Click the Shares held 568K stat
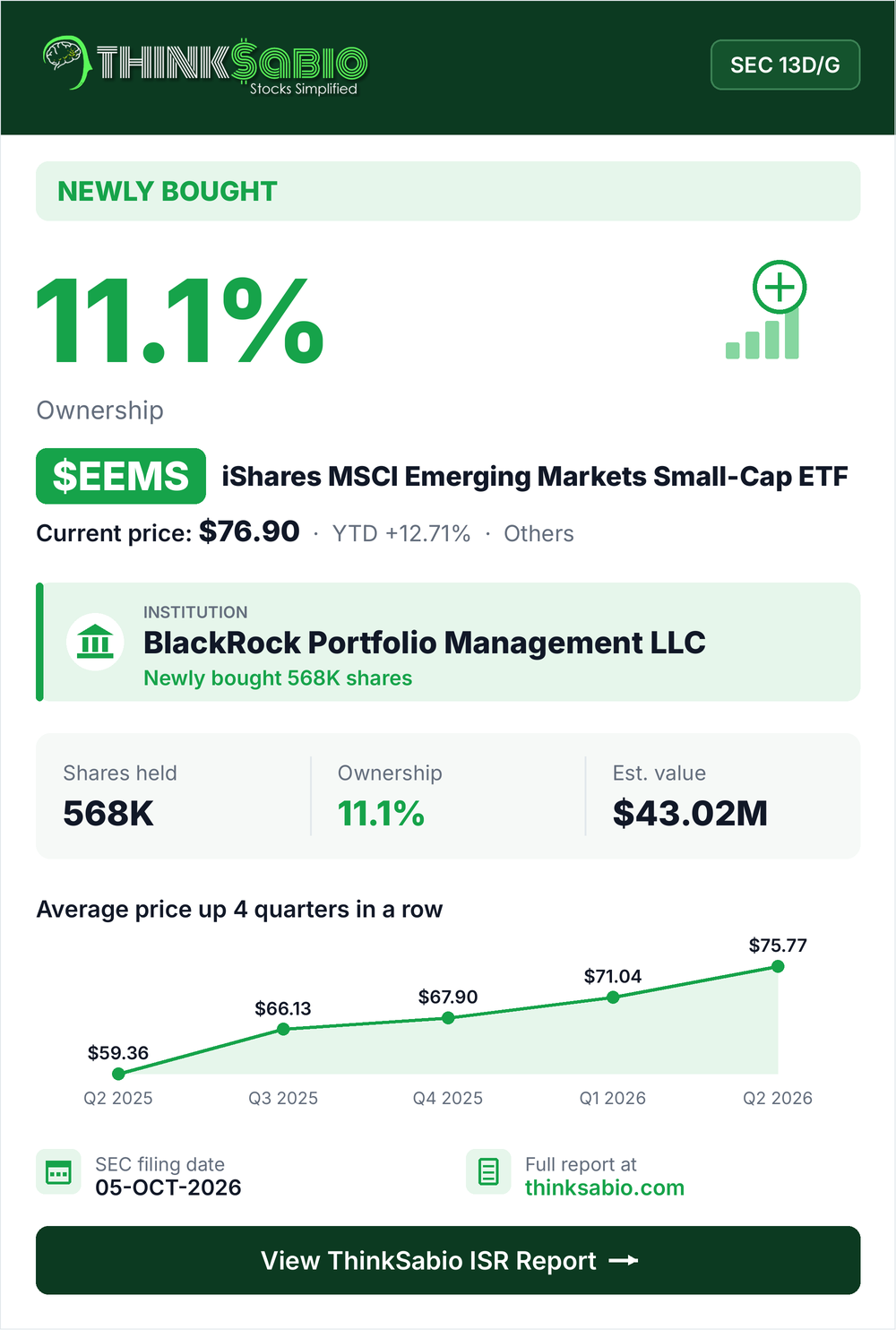This screenshot has height=1330, width=896. (x=120, y=796)
